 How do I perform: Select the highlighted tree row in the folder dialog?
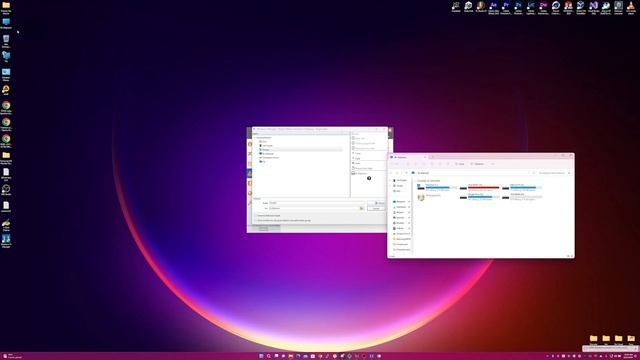pyautogui.click(x=300, y=149)
